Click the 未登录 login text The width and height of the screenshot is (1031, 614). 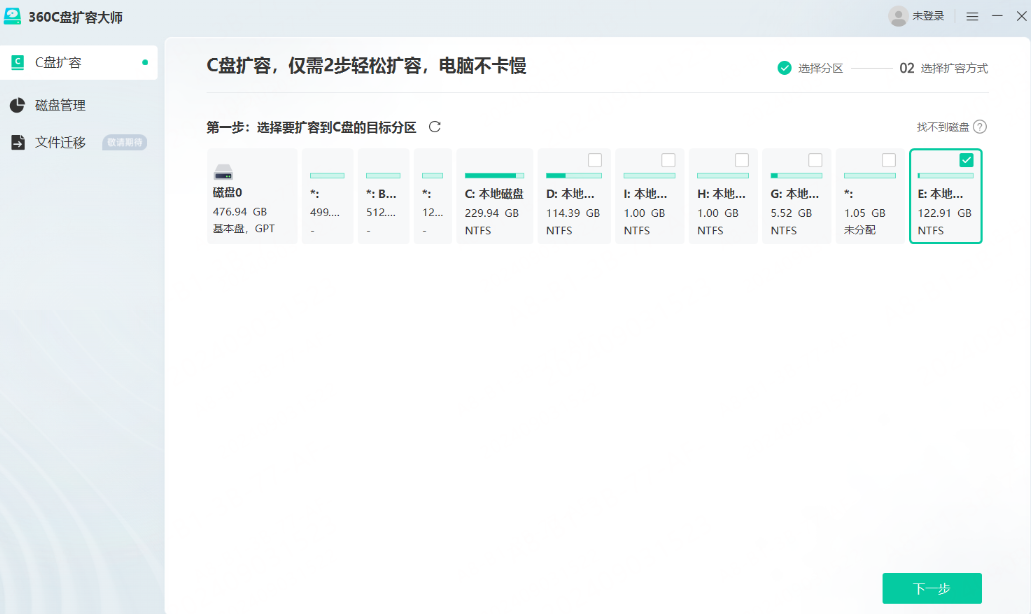click(929, 17)
